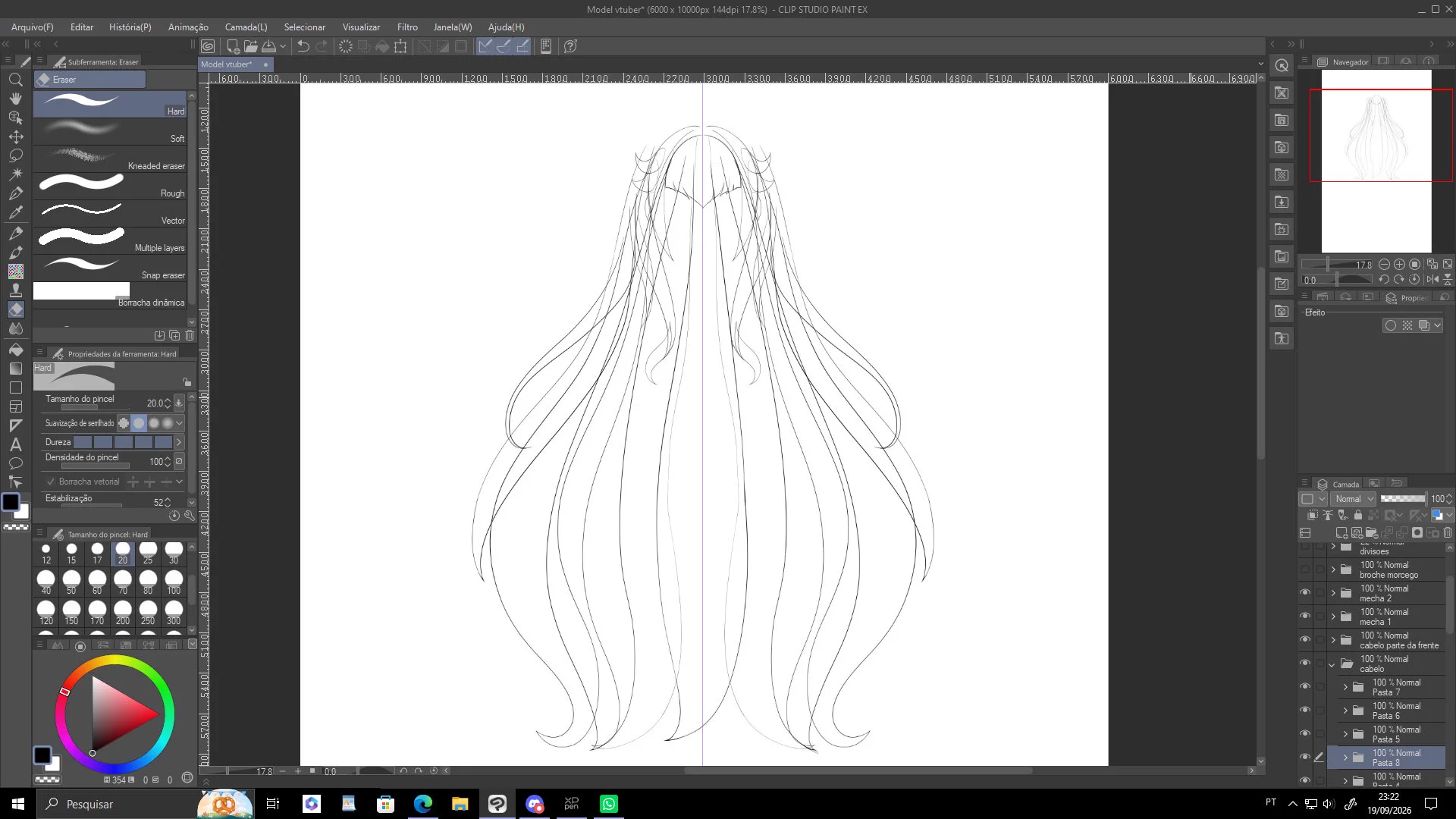Click the Save icon in command bar
Image resolution: width=1456 pixels, height=819 pixels.
point(268,46)
